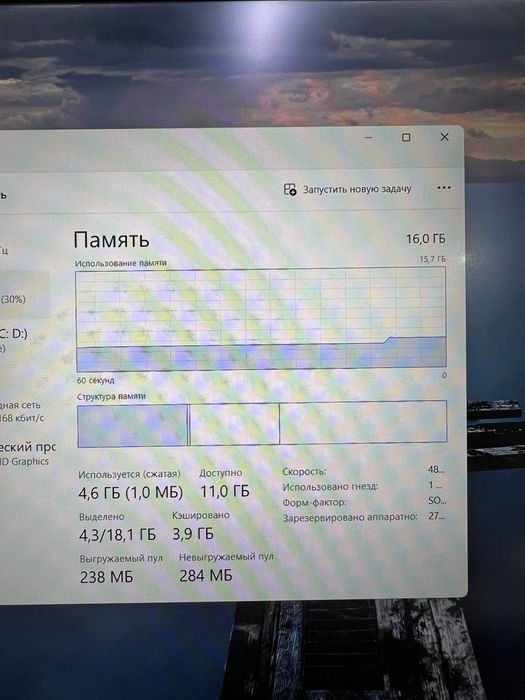This screenshot has height=700, width=525.
Task: Click the Выгружаемый пул 238 МБ value
Action: click(107, 577)
